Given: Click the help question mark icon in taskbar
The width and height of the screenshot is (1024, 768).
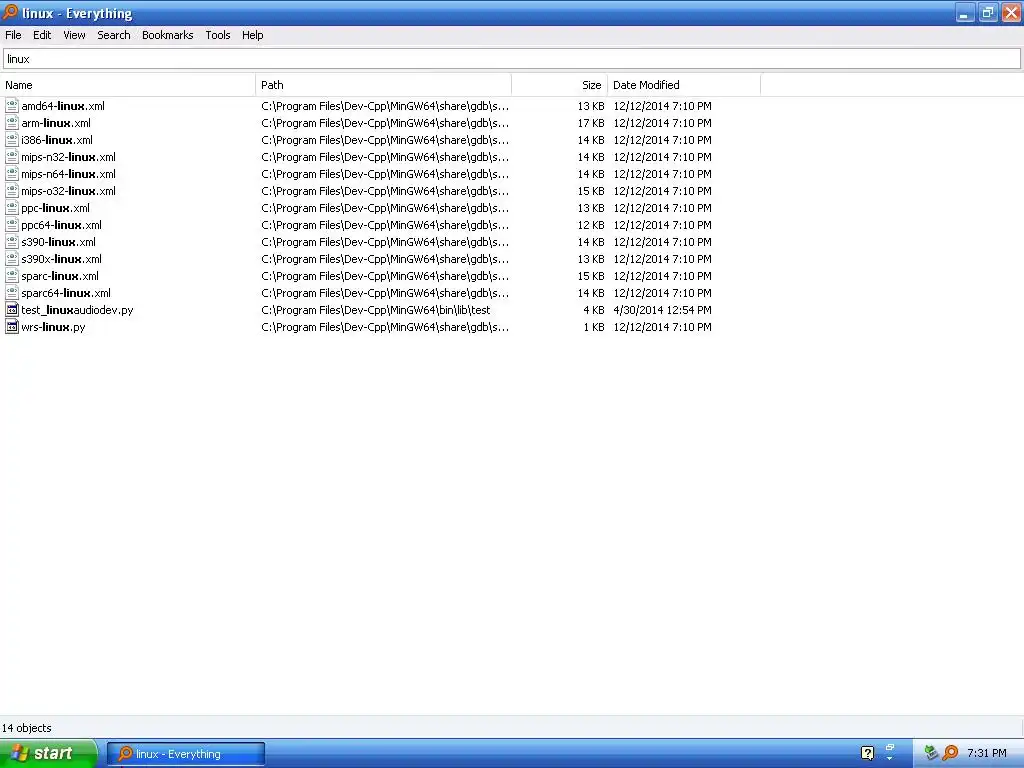Looking at the screenshot, I should [x=867, y=753].
